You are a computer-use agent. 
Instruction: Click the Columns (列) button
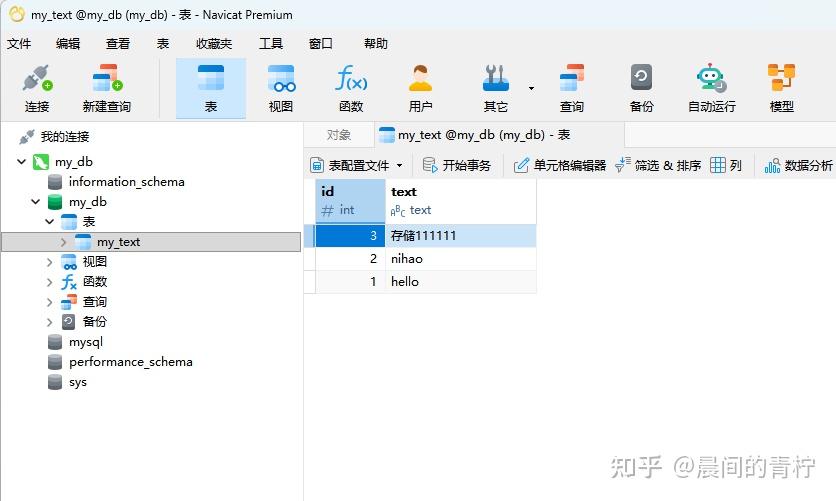pos(726,166)
